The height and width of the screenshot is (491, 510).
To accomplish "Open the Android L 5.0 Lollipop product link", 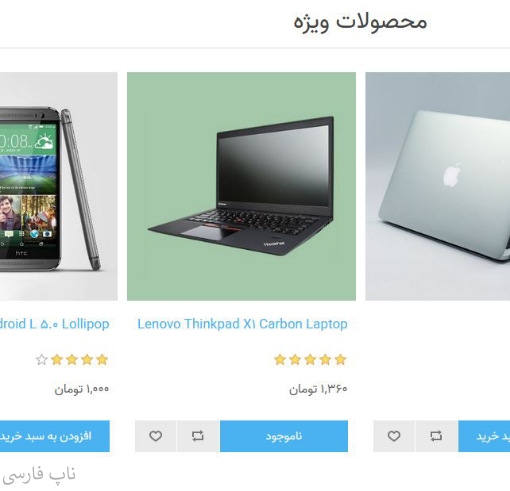I will click(55, 324).
